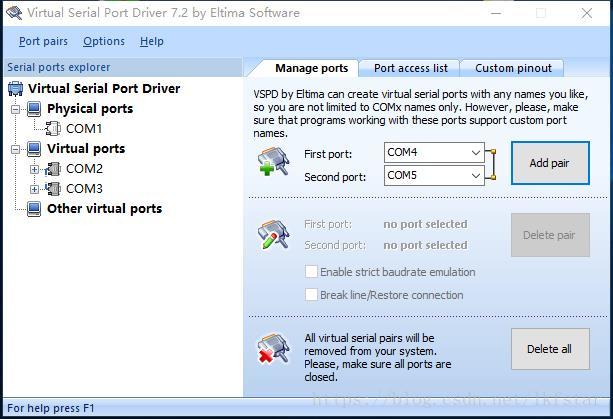Click the Virtual Serial Port Driver root icon

[16, 89]
